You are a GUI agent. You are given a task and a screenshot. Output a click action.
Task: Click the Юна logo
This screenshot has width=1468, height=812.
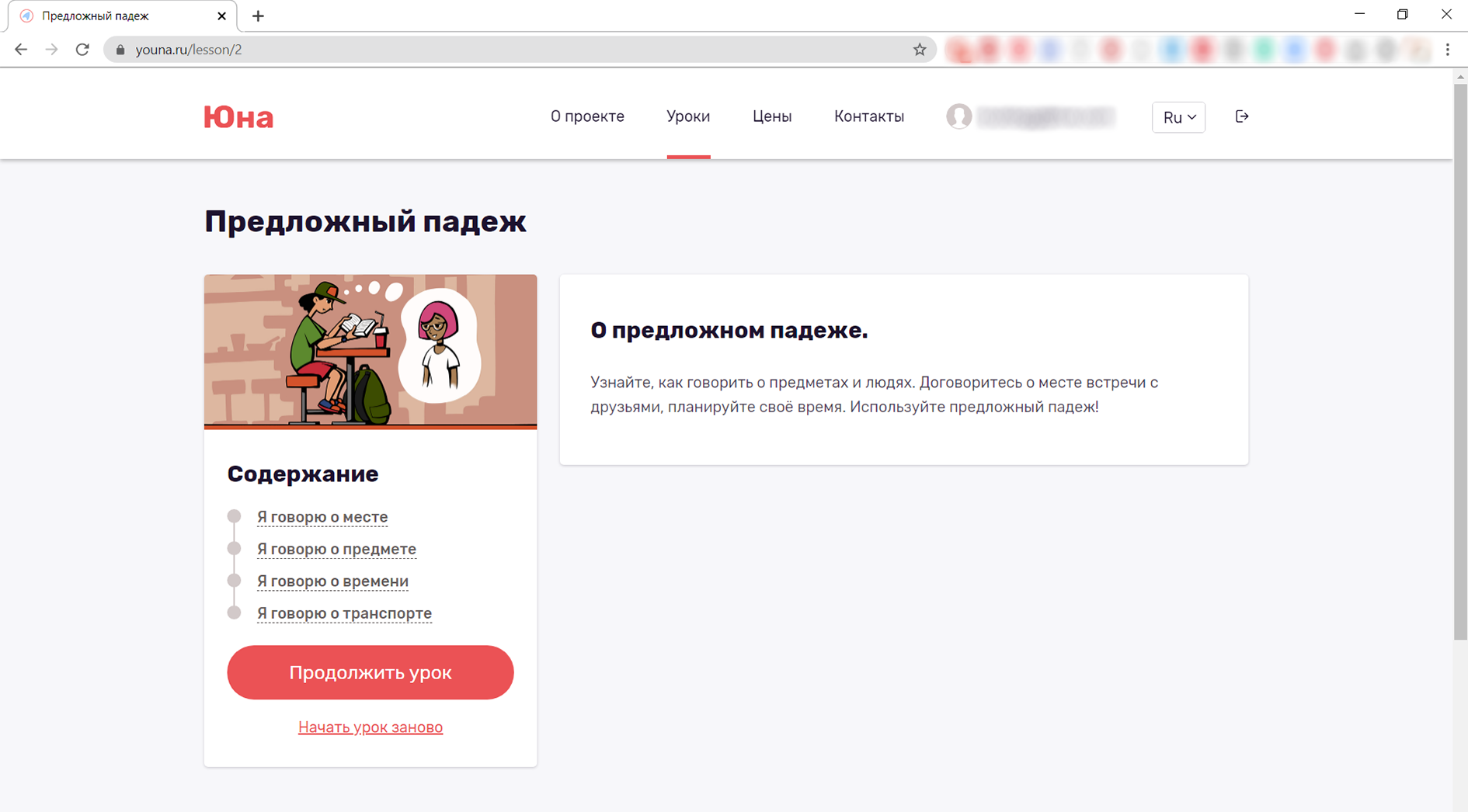pos(238,117)
